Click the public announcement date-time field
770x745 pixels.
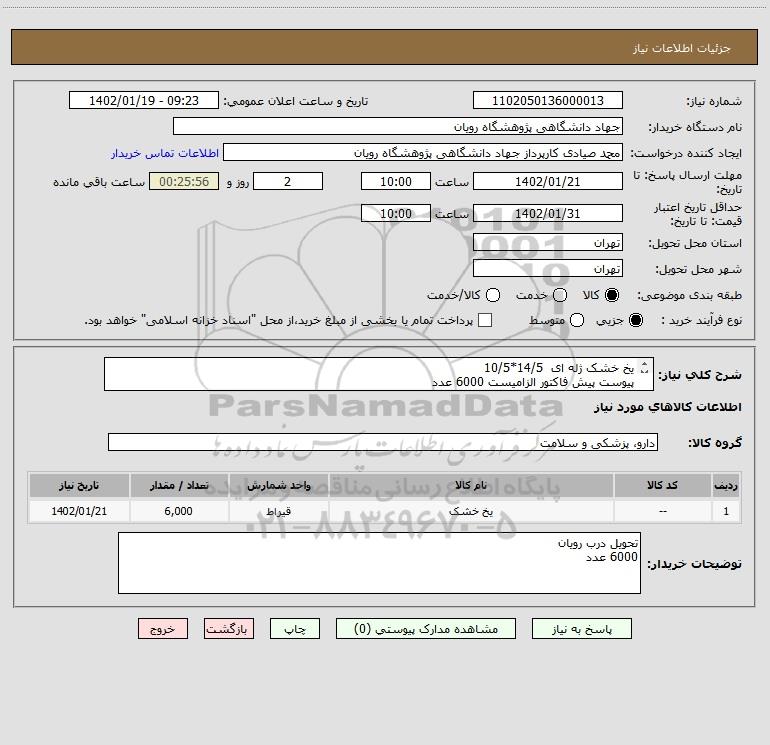143,101
